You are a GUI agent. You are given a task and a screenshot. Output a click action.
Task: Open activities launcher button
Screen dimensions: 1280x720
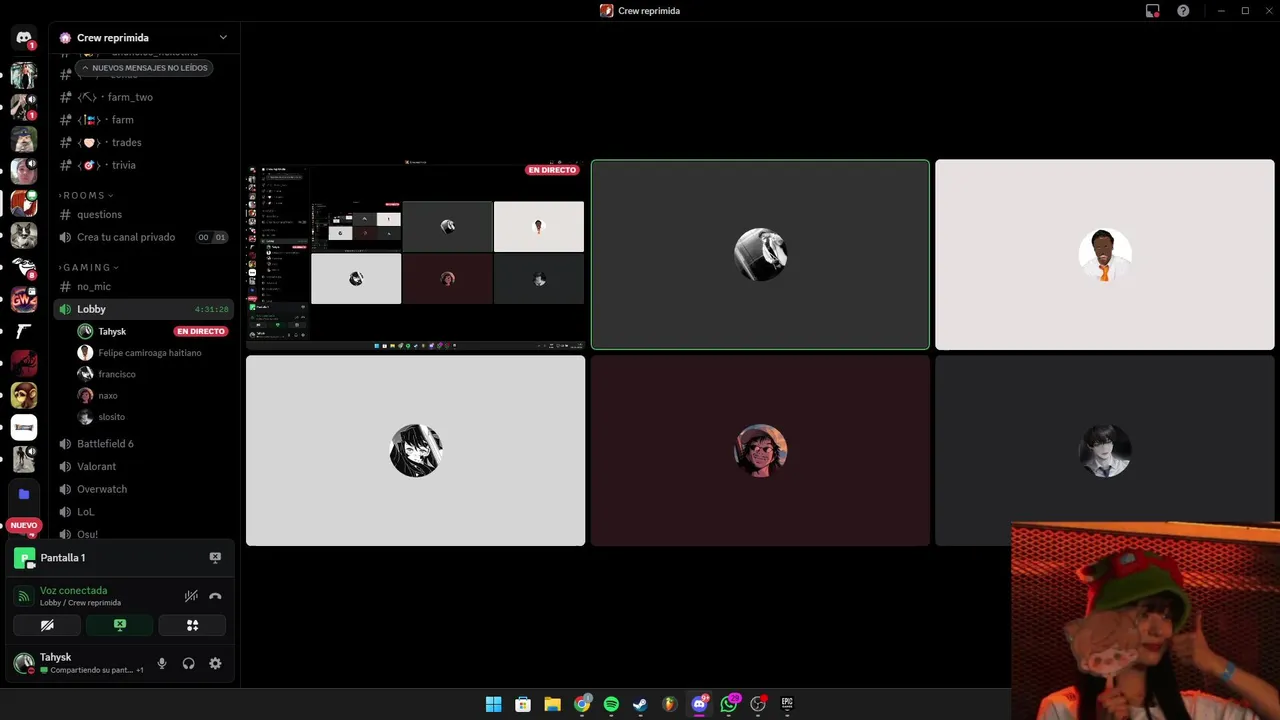[192, 625]
